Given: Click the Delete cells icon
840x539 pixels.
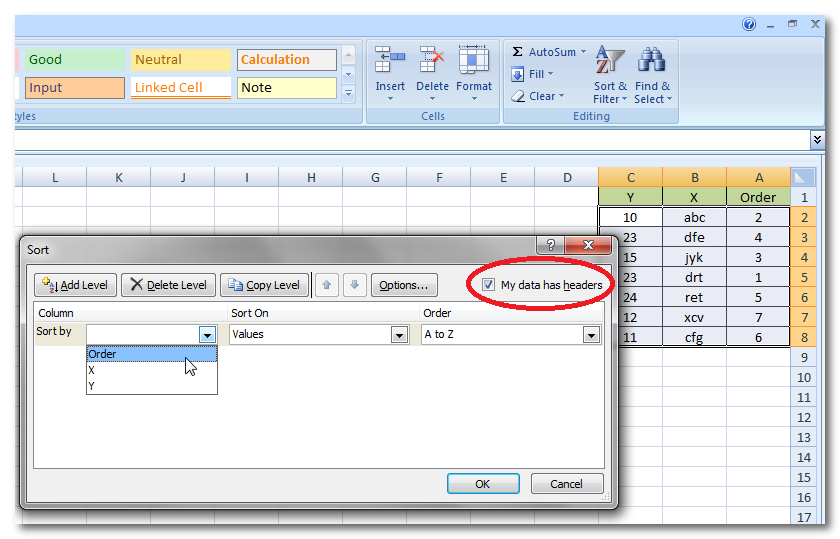Looking at the screenshot, I should tap(432, 61).
